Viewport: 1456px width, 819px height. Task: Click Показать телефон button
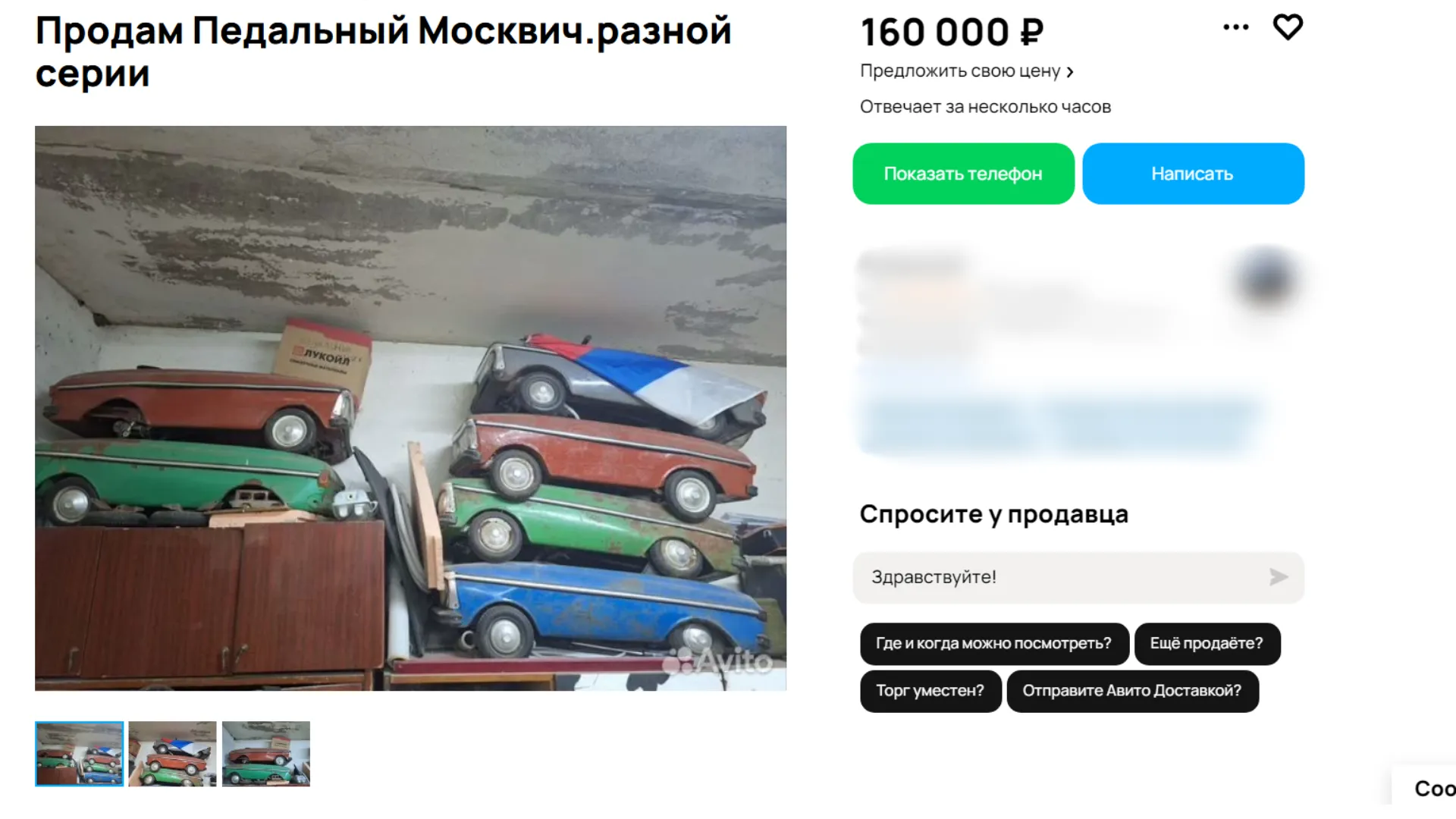click(963, 174)
